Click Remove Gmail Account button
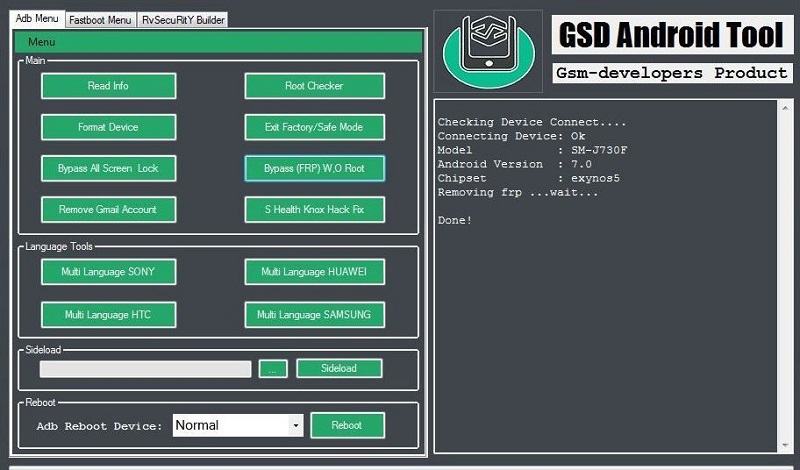 tap(108, 209)
